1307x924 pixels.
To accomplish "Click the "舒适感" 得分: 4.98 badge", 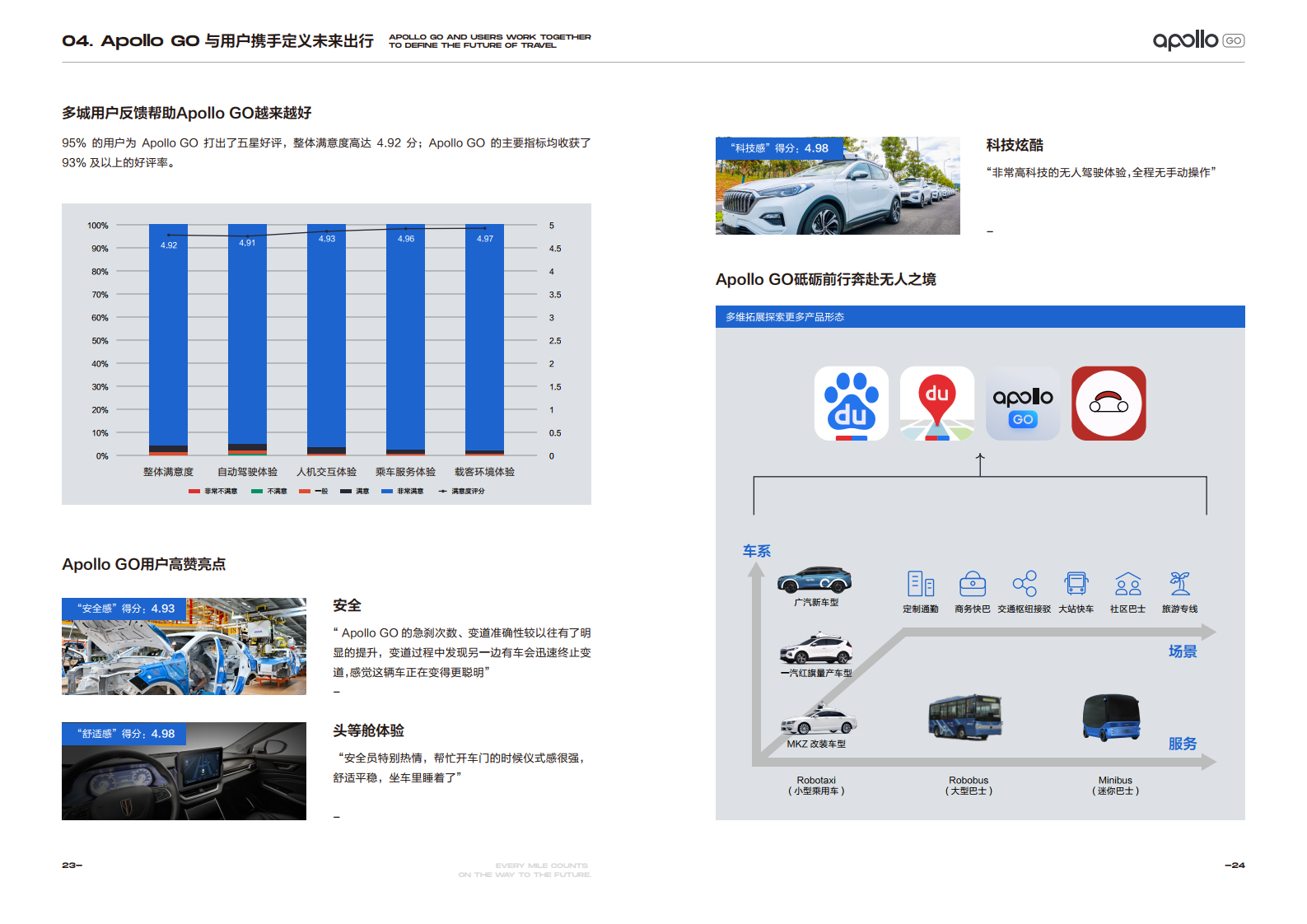I will tap(124, 733).
